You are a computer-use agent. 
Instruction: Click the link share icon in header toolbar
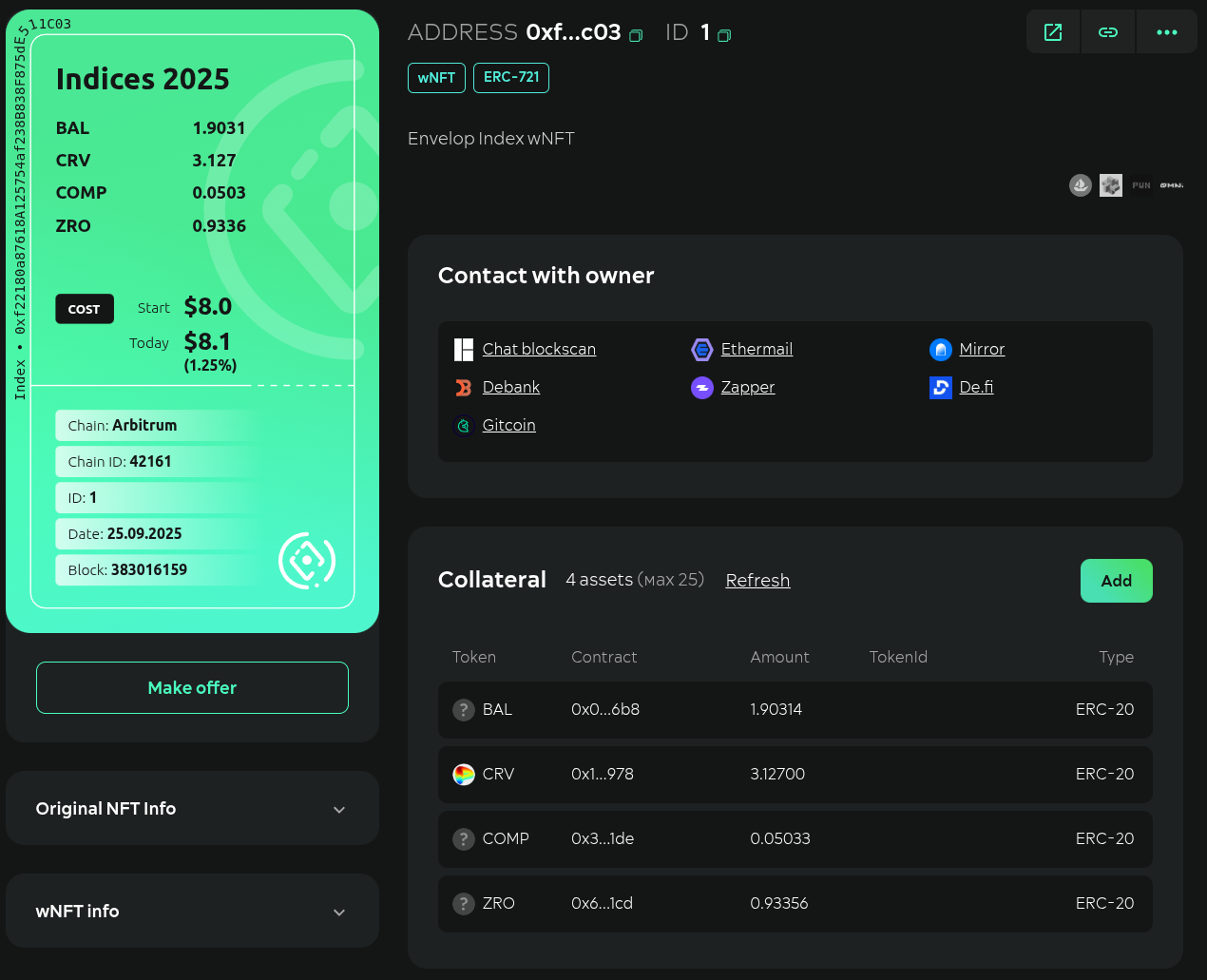click(x=1108, y=31)
